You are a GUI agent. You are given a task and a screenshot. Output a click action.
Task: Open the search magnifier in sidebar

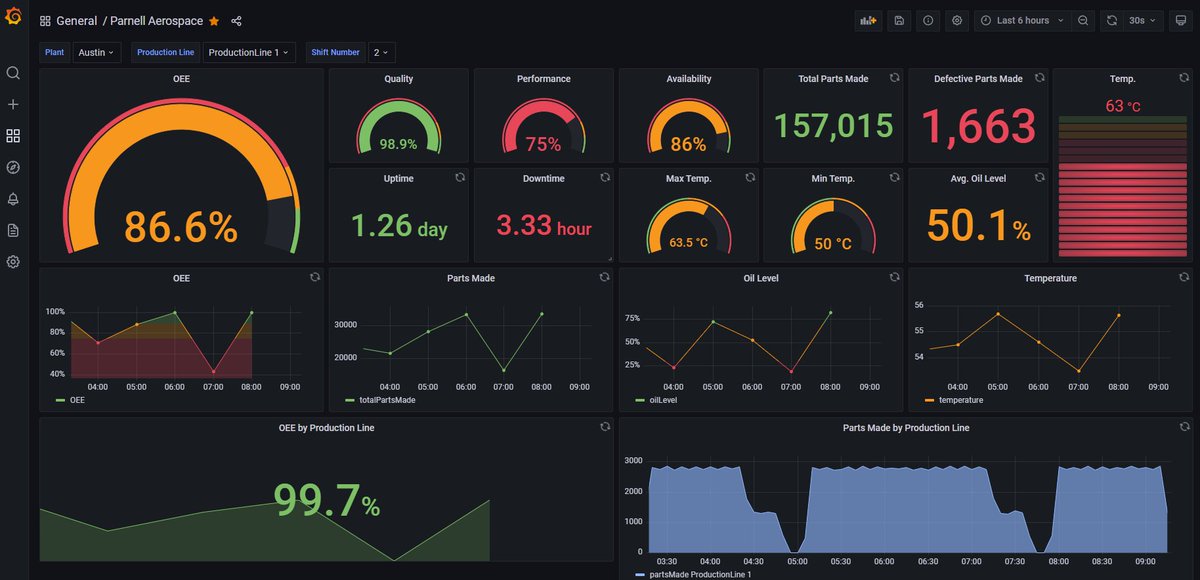pos(13,73)
